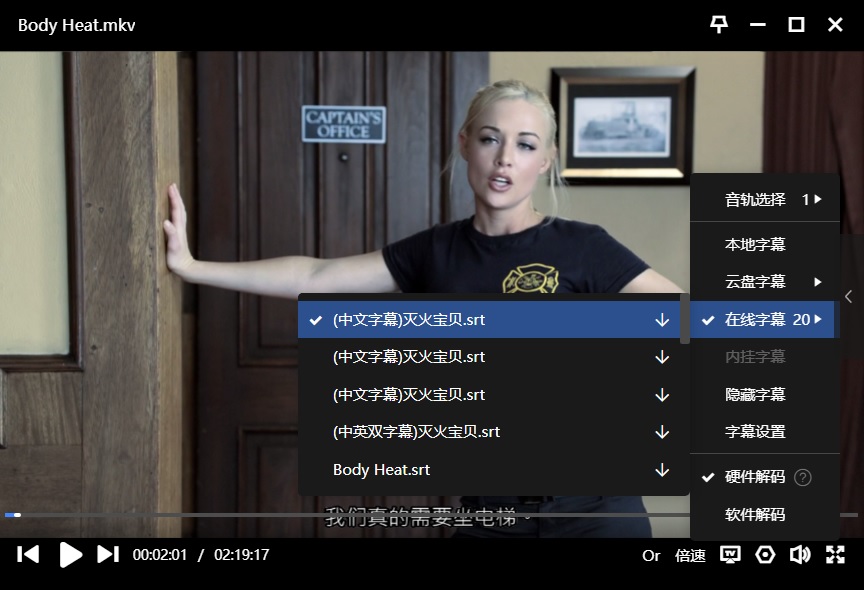The image size is (864, 590).
Task: Download the Body Heat.srt subtitle via arrow
Action: click(662, 470)
